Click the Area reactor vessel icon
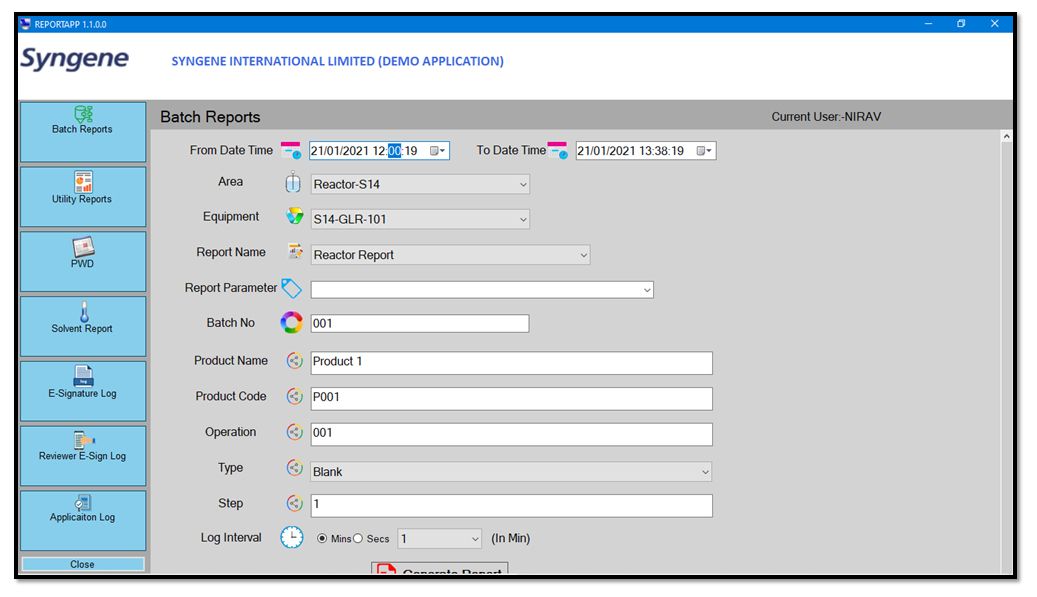Viewport: 1037px width, 597px height. point(292,182)
